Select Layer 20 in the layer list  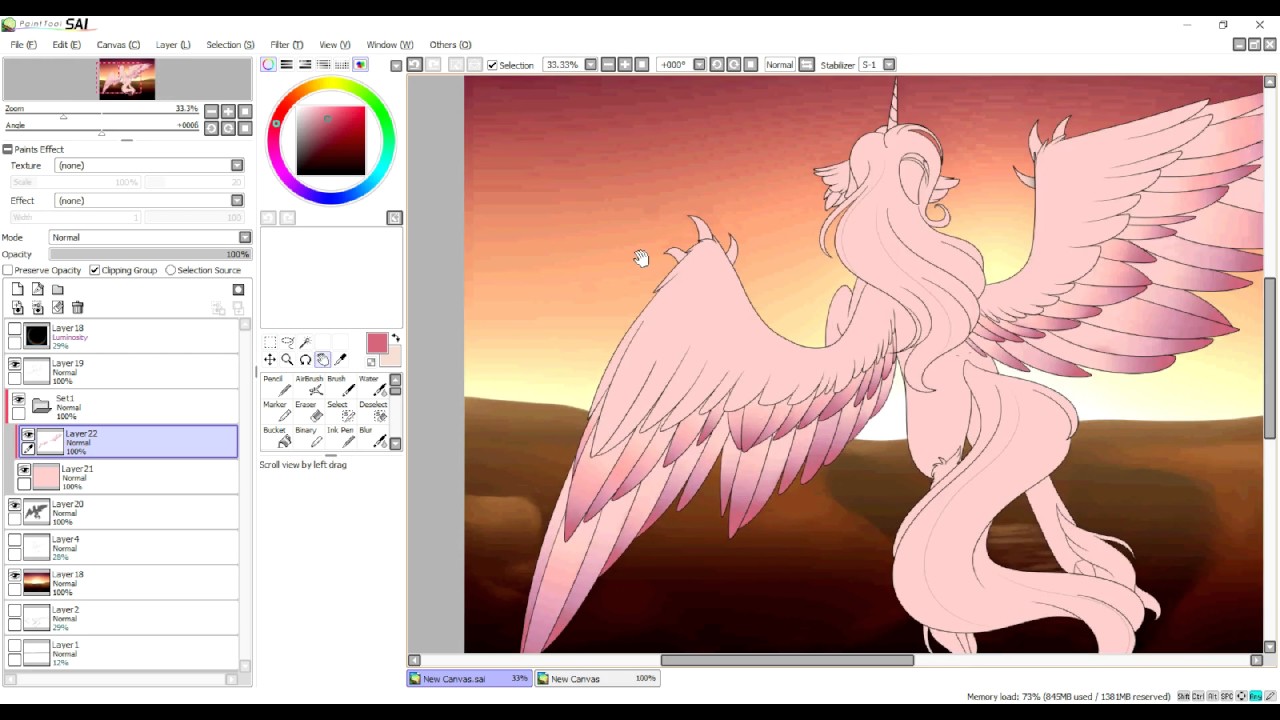127,512
